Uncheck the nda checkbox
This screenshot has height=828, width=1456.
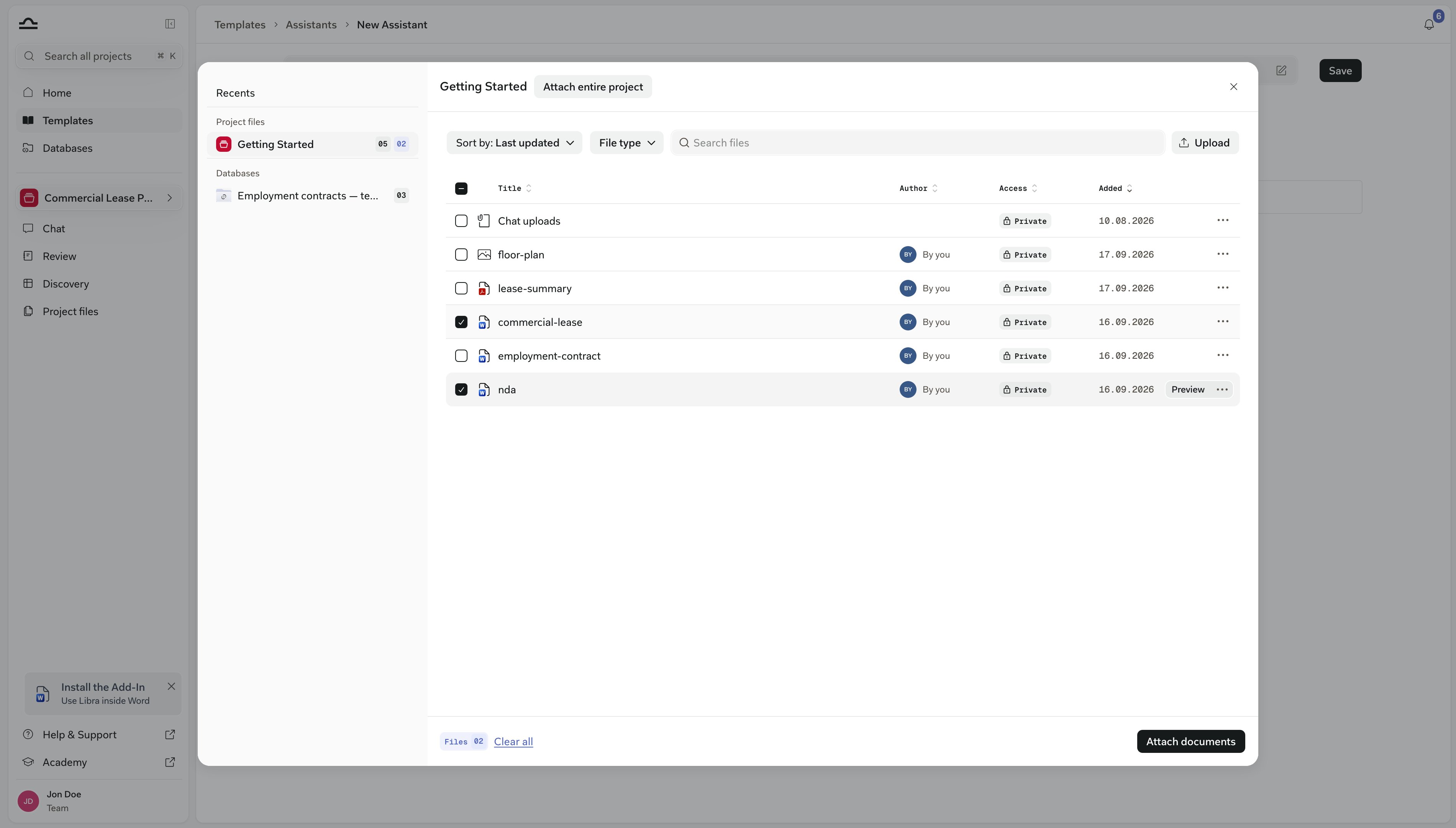point(461,389)
